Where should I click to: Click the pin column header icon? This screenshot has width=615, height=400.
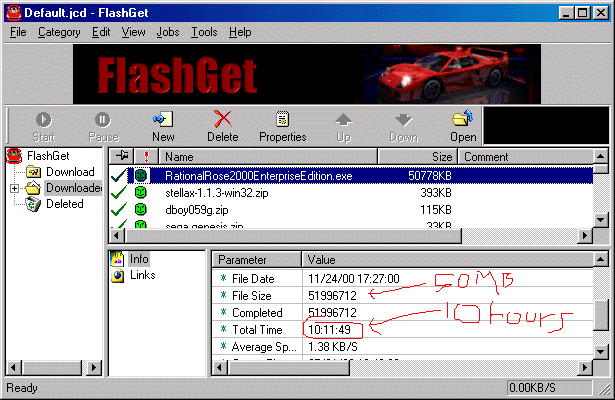121,156
